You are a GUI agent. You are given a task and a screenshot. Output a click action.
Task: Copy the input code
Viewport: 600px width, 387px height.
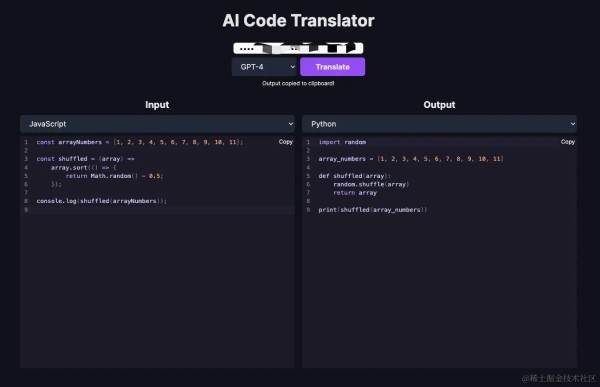click(285, 142)
